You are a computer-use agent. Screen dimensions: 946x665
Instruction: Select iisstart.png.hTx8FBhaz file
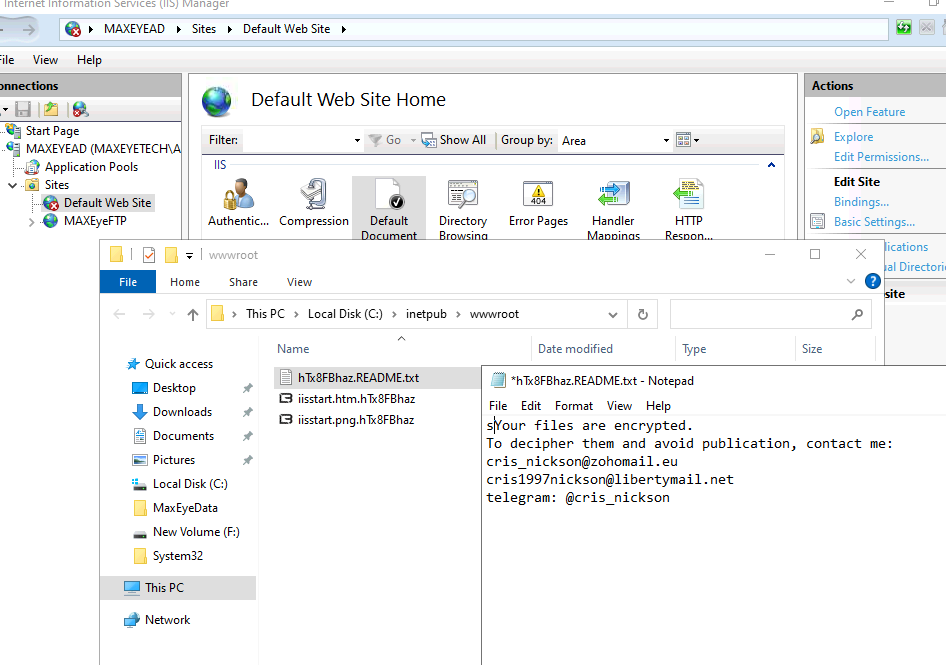click(x=355, y=420)
